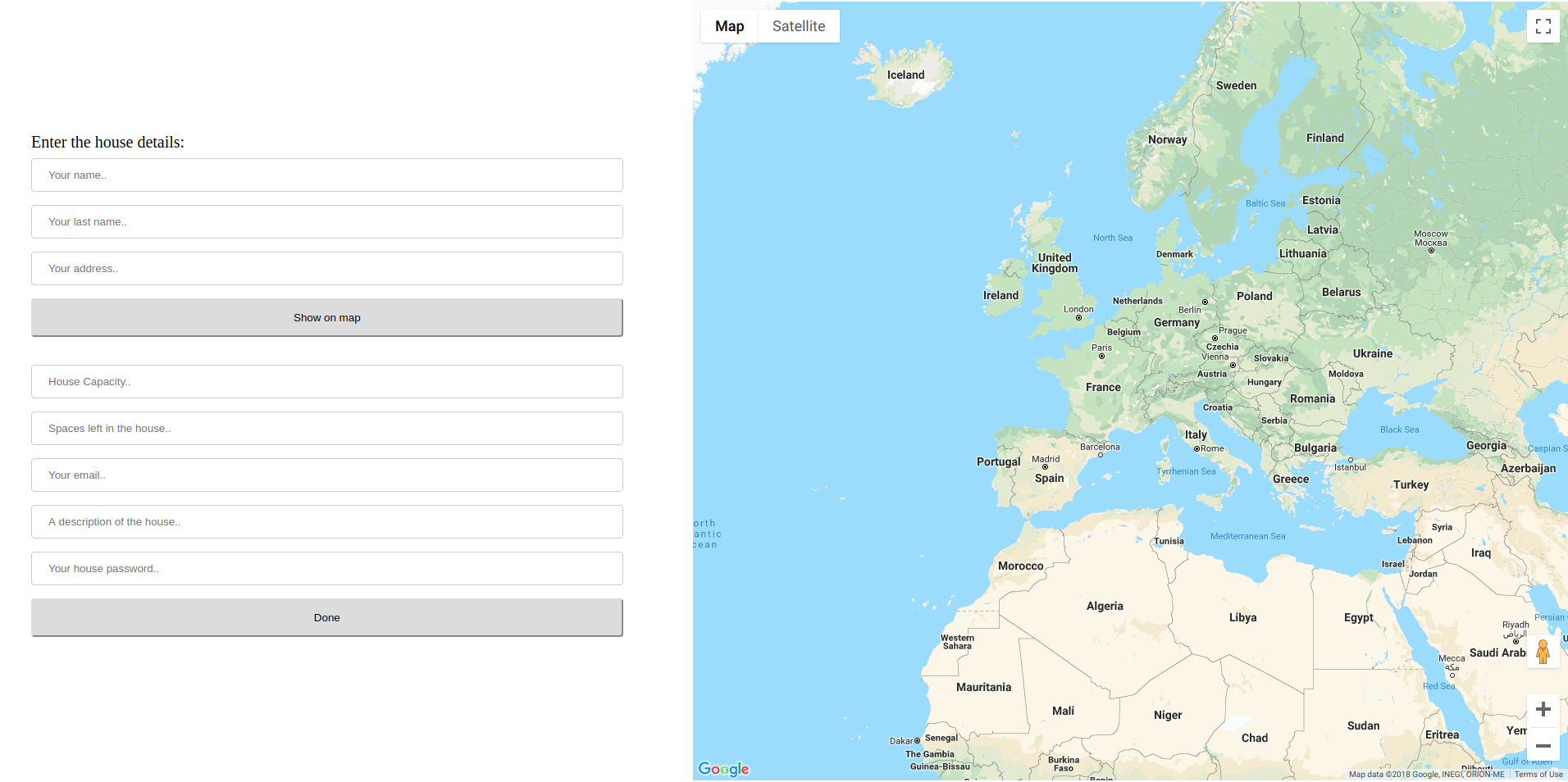Click the Black Sea label

[1399, 430]
